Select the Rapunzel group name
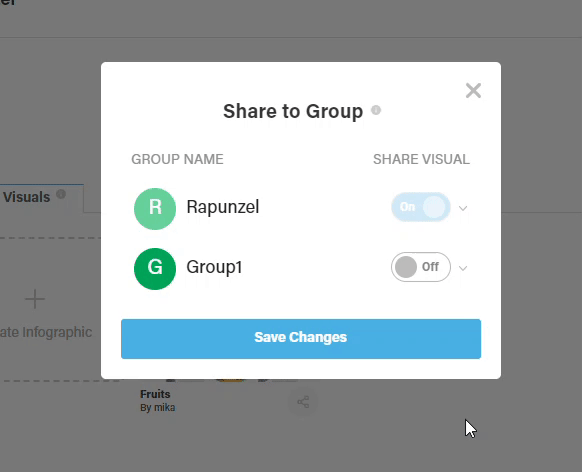This screenshot has height=472, width=582. tap(223, 207)
